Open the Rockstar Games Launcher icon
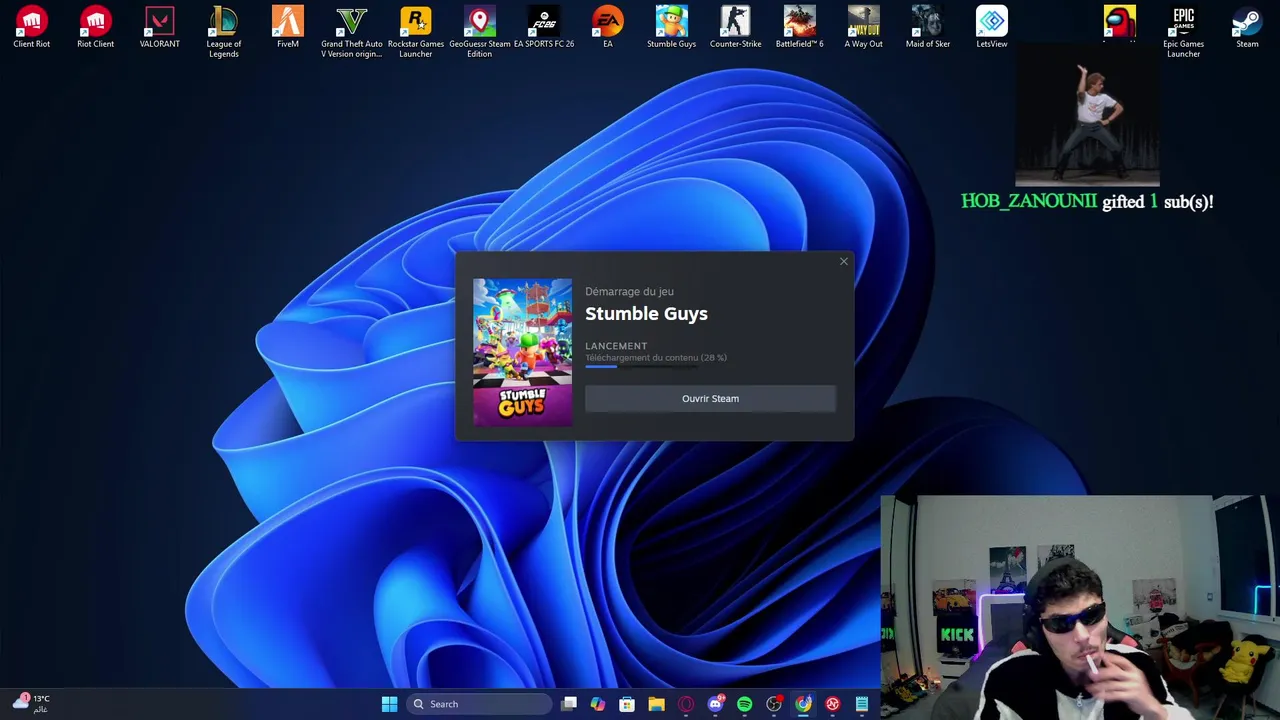 click(x=415, y=32)
